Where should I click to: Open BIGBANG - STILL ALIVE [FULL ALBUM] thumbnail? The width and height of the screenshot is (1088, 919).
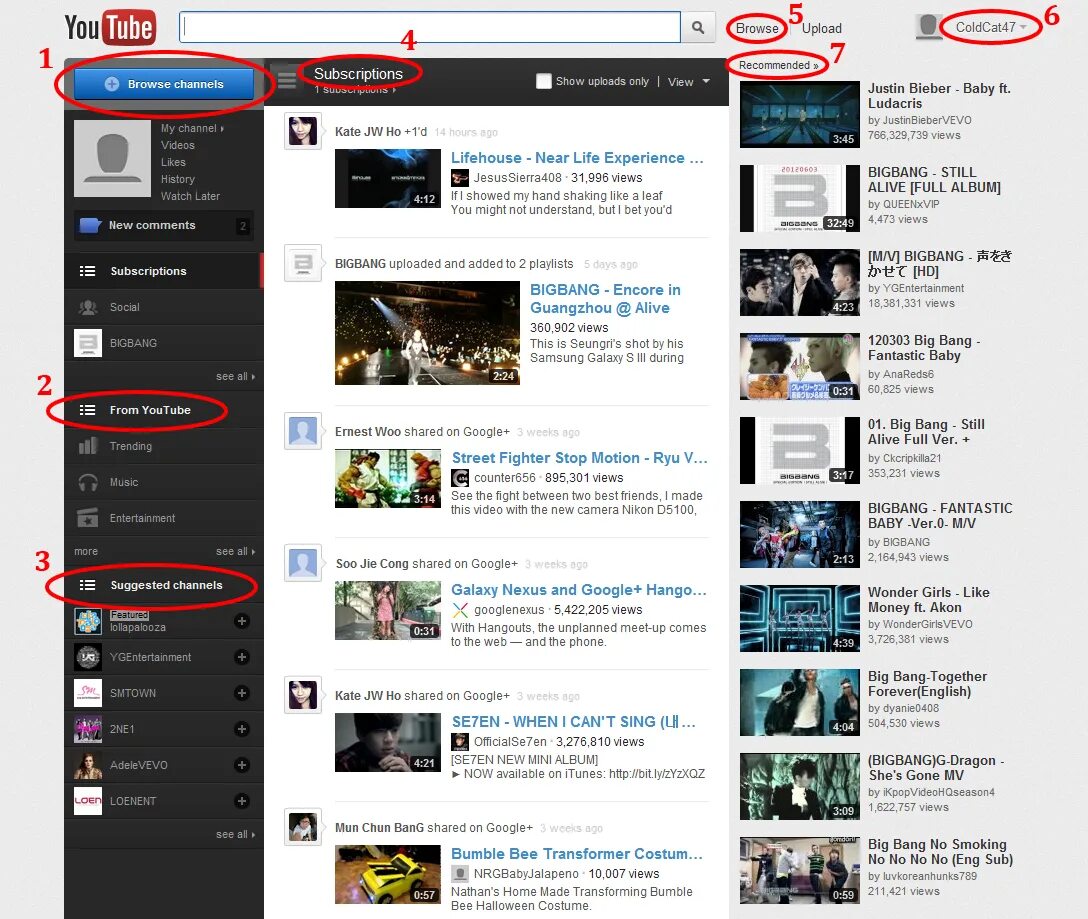tap(800, 198)
